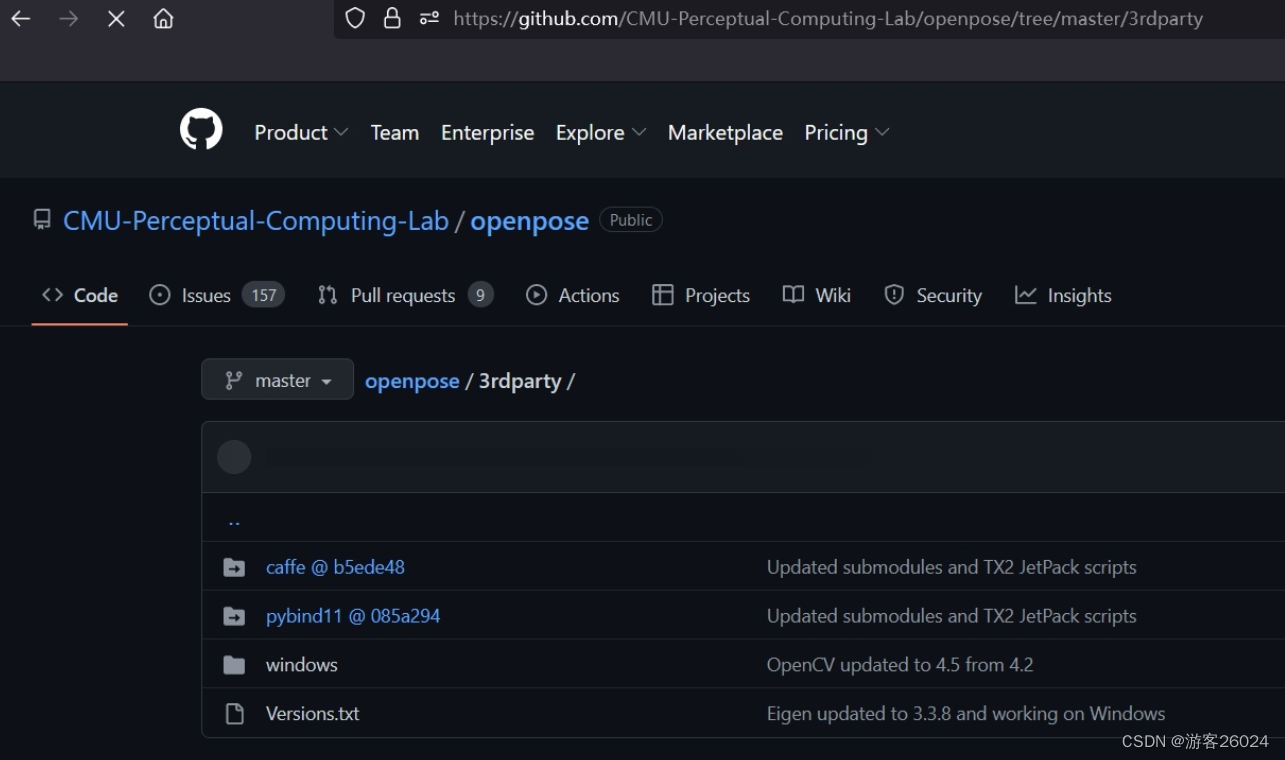Open pybind11 row's 'Updated submodules' commit message

pyautogui.click(x=952, y=616)
